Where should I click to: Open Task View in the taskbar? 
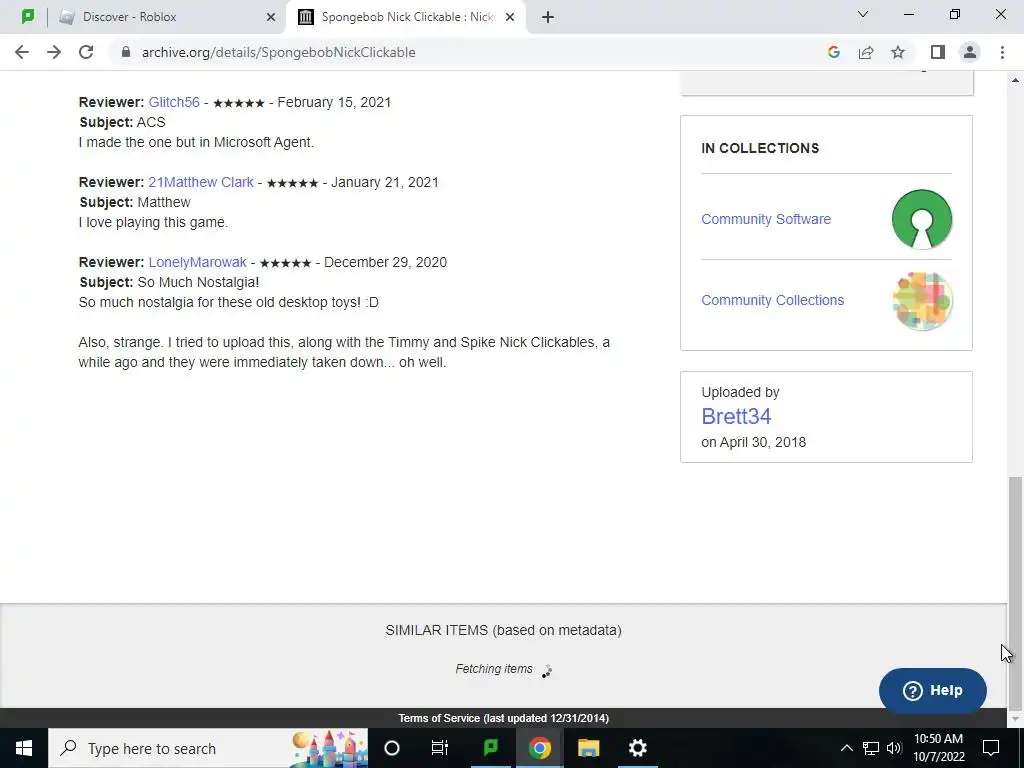[x=440, y=748]
